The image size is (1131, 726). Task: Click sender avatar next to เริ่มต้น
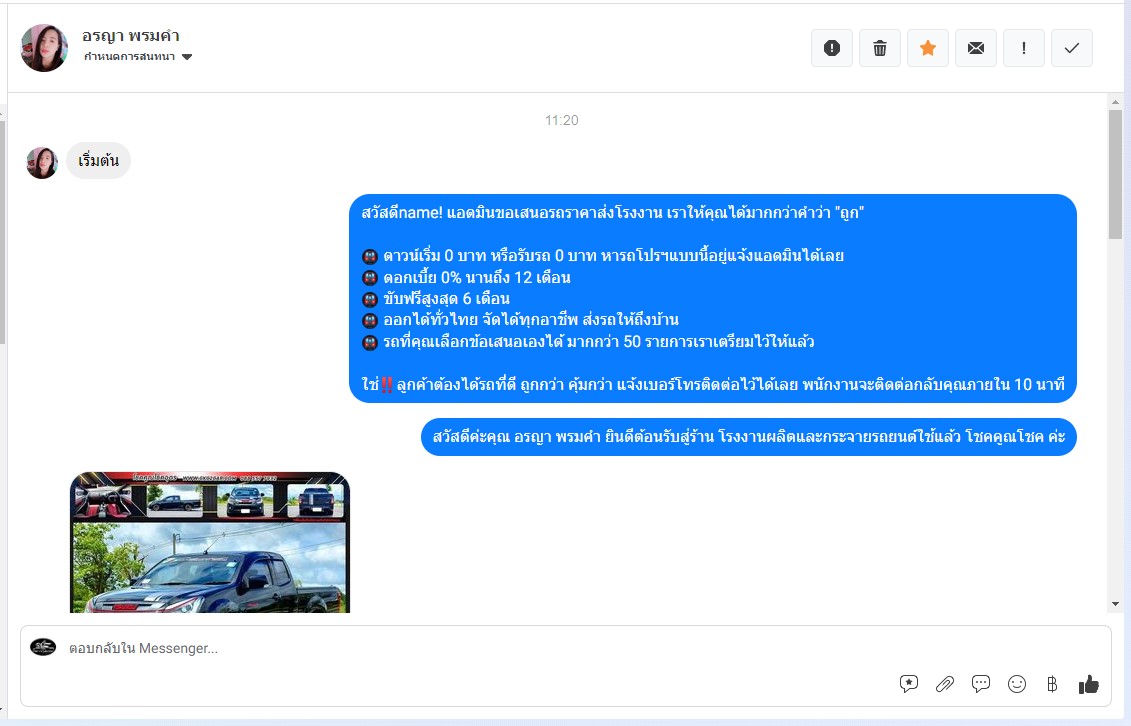(x=42, y=163)
